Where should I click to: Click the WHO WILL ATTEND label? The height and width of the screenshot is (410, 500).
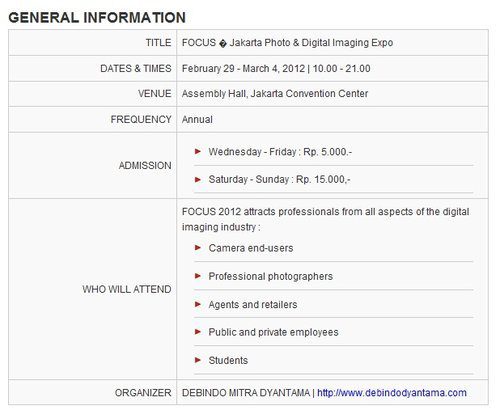[127, 289]
